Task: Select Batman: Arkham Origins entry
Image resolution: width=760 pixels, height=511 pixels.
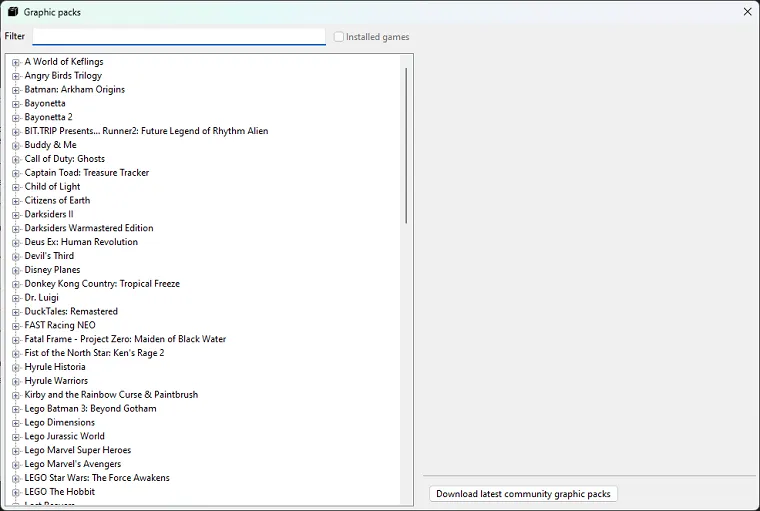Action: 75,90
